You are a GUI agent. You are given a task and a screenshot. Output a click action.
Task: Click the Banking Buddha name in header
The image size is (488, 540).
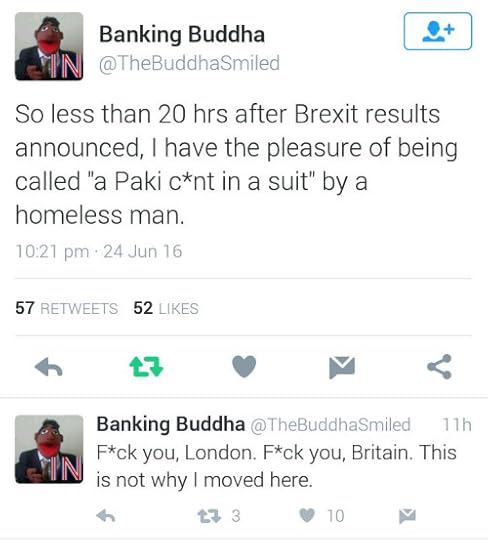coord(182,34)
